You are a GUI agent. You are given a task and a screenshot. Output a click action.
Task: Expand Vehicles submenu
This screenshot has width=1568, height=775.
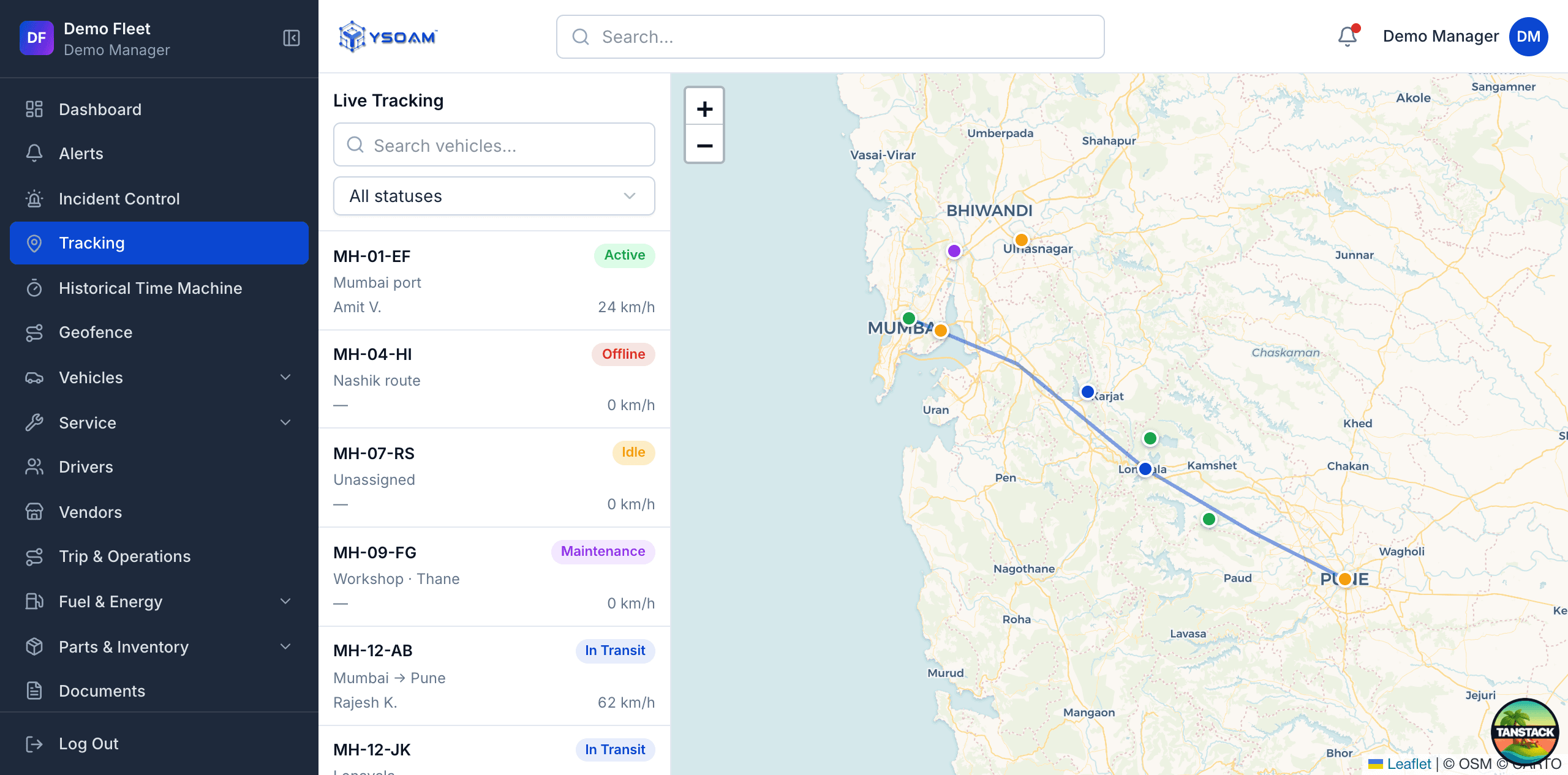coord(159,378)
